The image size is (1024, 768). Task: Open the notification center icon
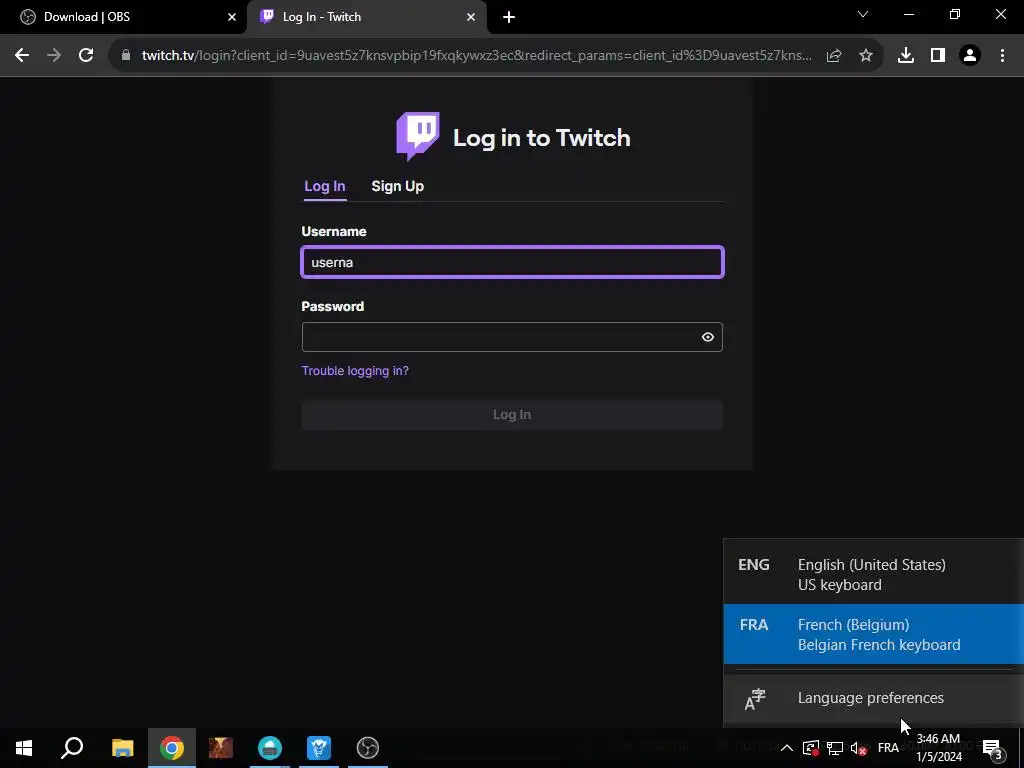point(992,748)
